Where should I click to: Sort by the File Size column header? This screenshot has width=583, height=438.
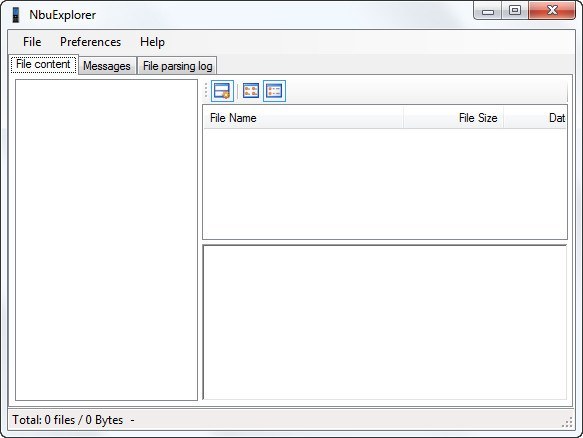tap(453, 118)
